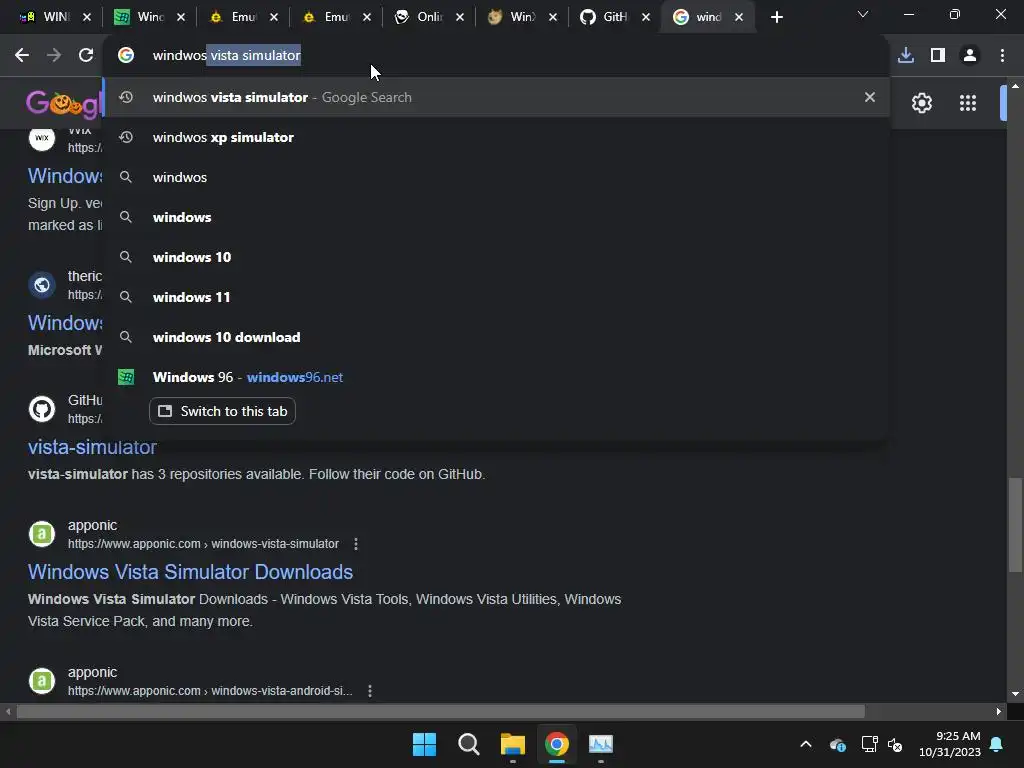This screenshot has height=768, width=1024.
Task: Select 'windwos xp simulator' suggestion
Action: click(x=496, y=137)
